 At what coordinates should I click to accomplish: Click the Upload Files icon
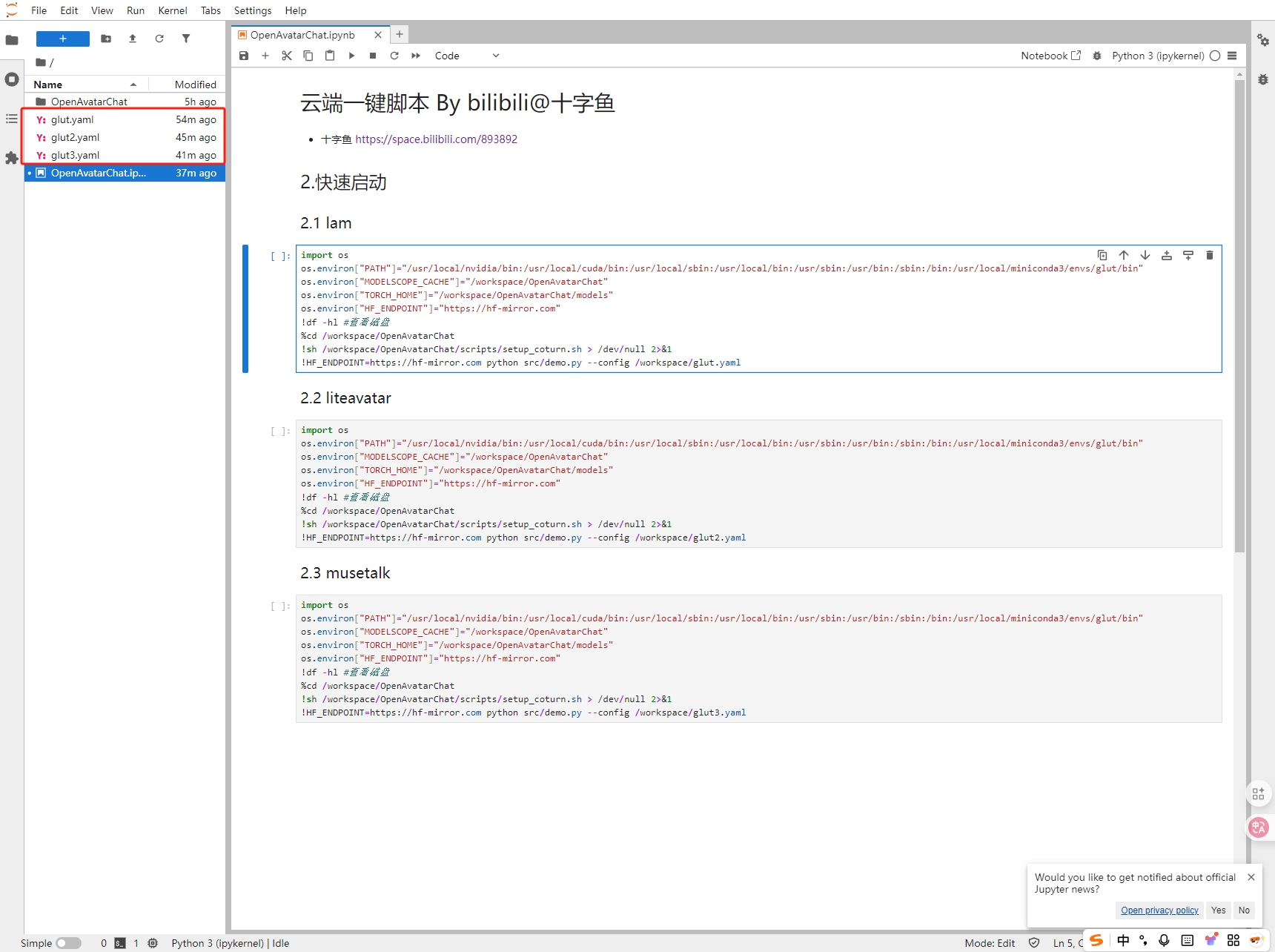click(x=133, y=39)
